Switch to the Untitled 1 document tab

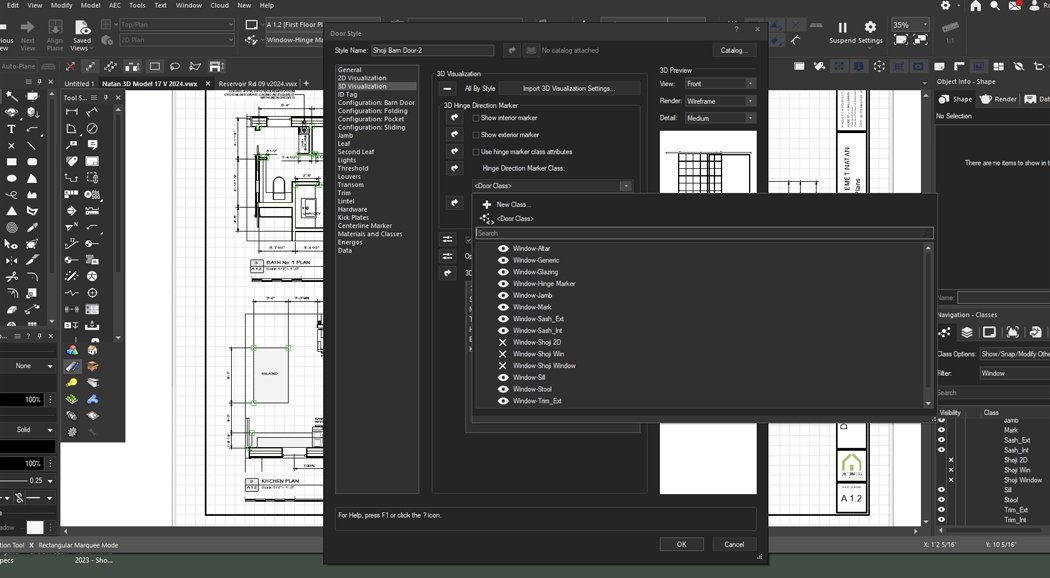tap(78, 83)
